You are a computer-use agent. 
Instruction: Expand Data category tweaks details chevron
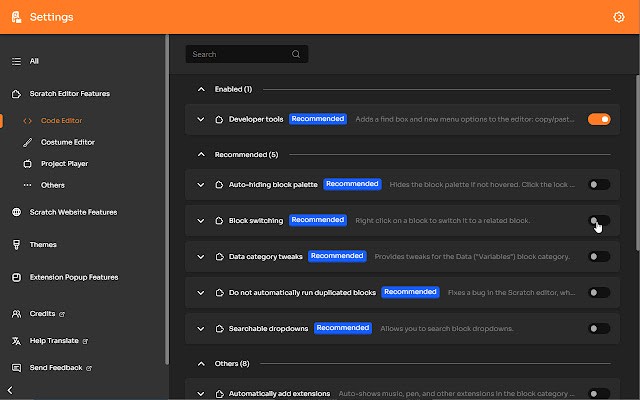pos(200,257)
